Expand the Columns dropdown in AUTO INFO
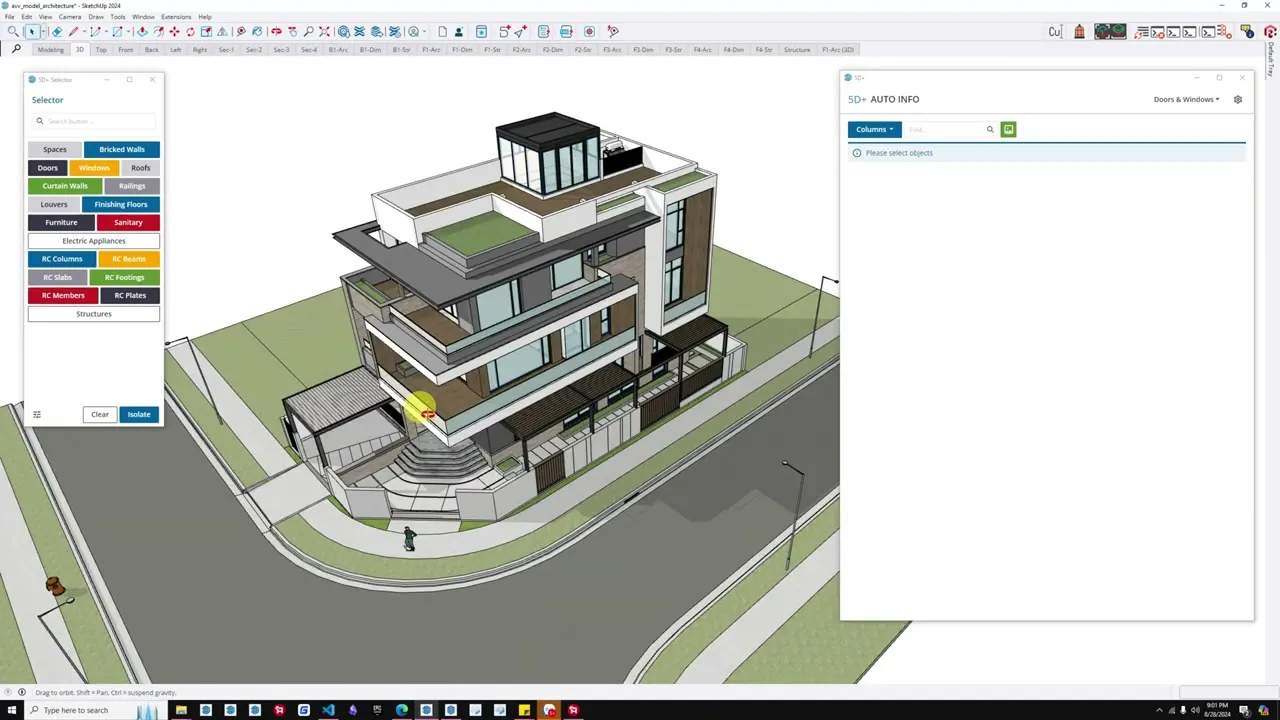The image size is (1280, 720). 874,129
